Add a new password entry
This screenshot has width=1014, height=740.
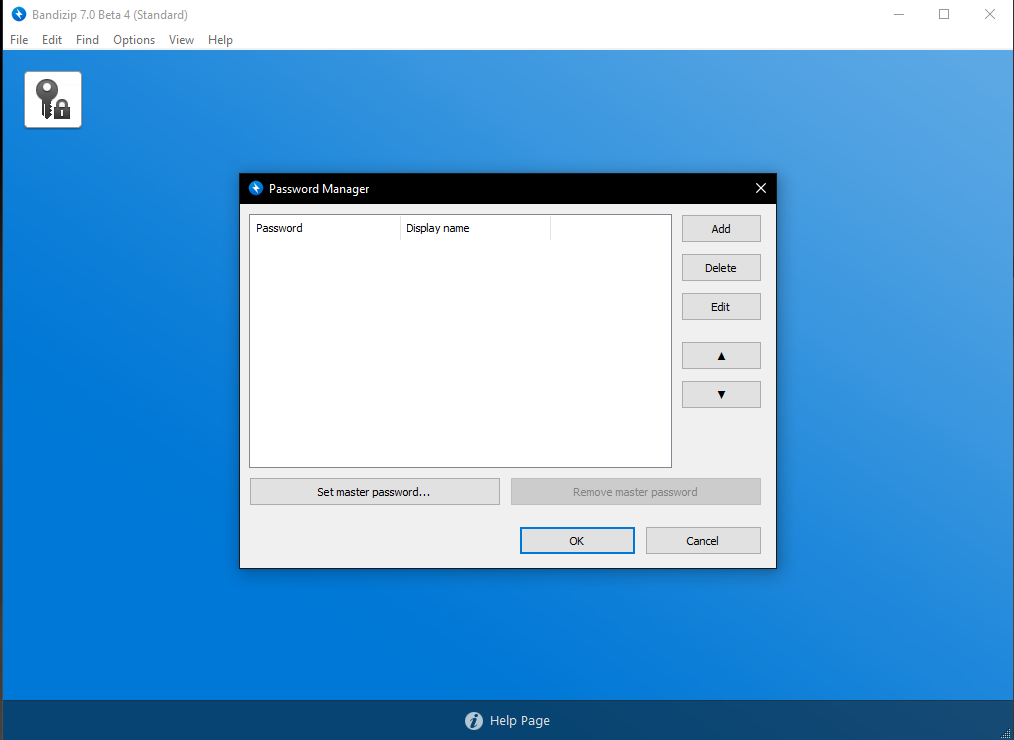[x=721, y=228]
